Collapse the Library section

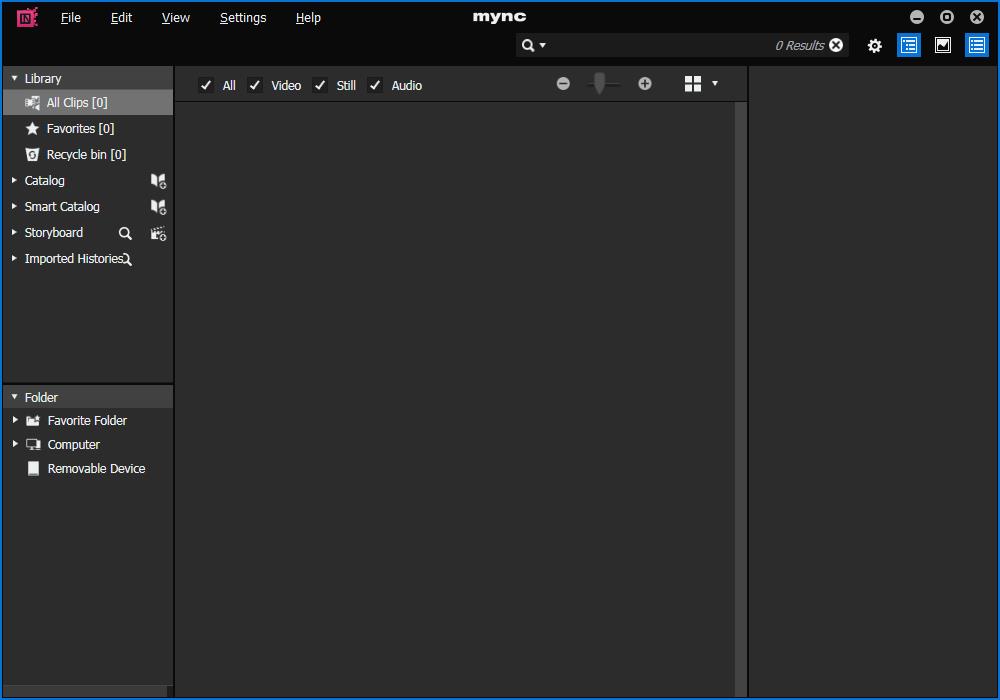tap(14, 78)
